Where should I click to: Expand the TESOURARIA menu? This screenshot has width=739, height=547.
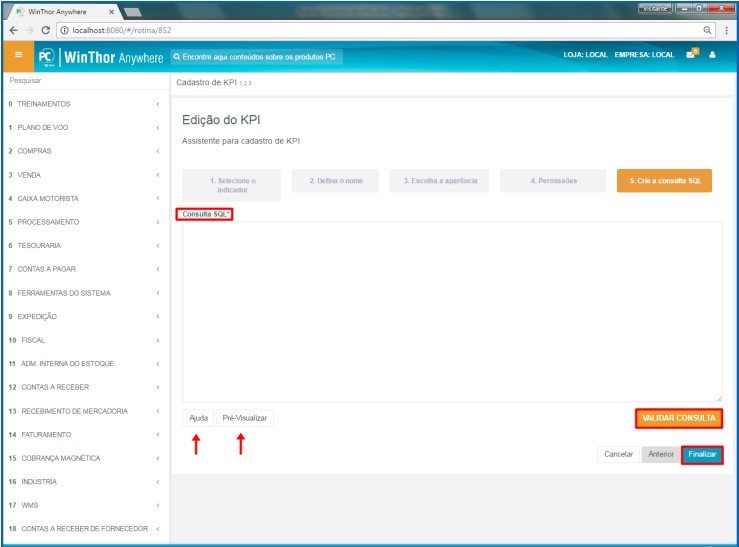[x=85, y=245]
